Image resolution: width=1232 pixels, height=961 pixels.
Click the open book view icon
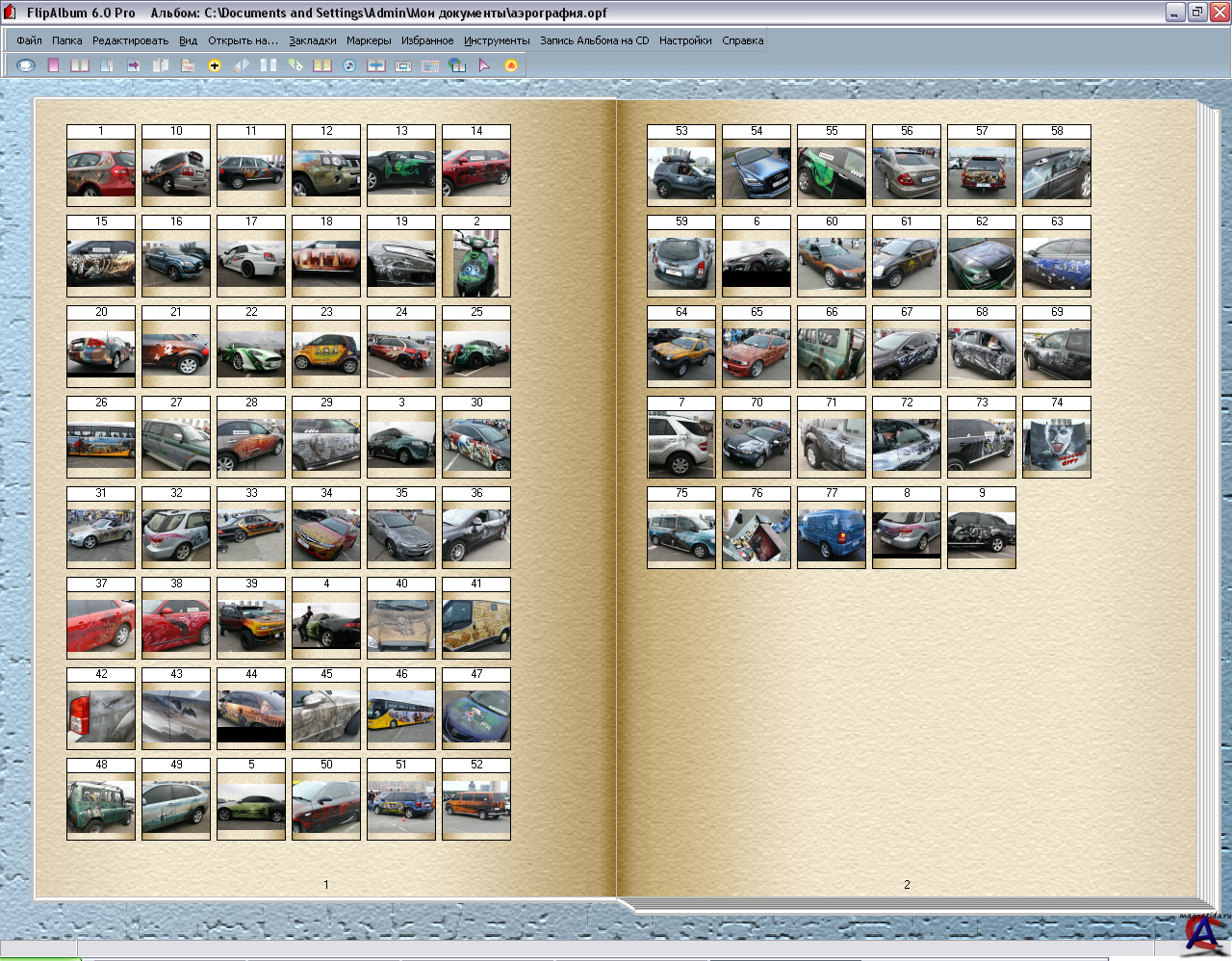click(x=80, y=65)
